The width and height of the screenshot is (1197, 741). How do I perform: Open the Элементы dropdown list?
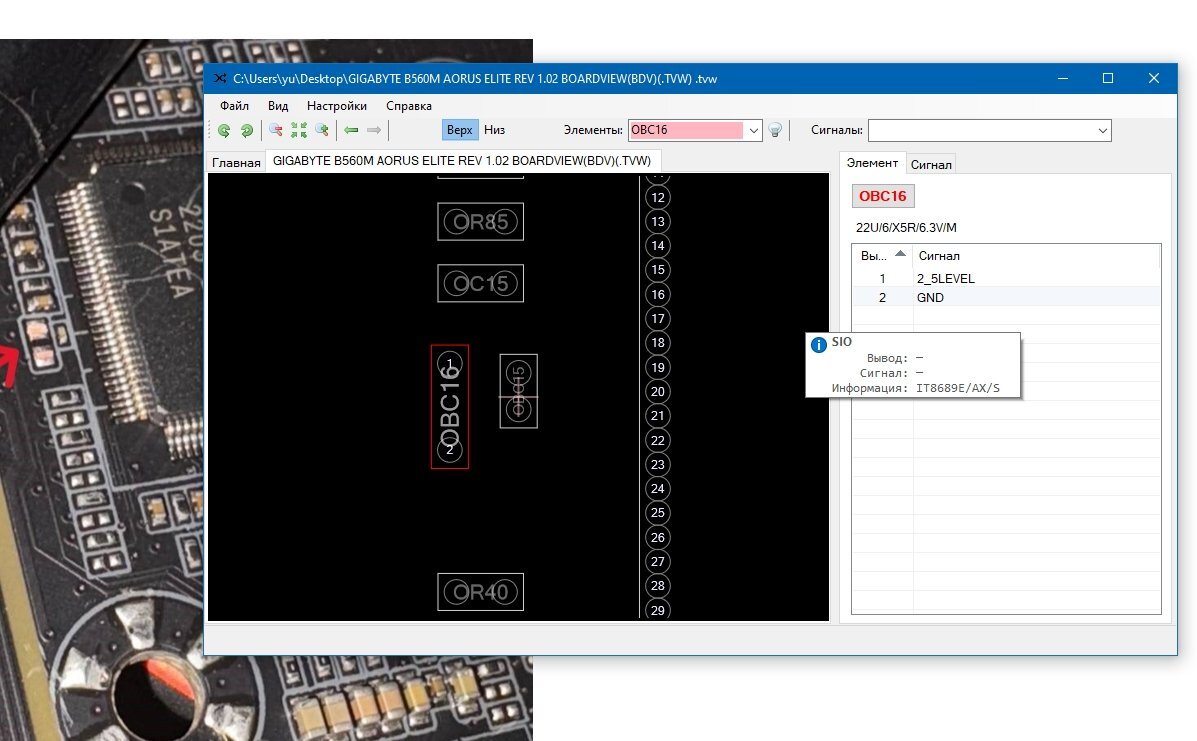point(753,130)
